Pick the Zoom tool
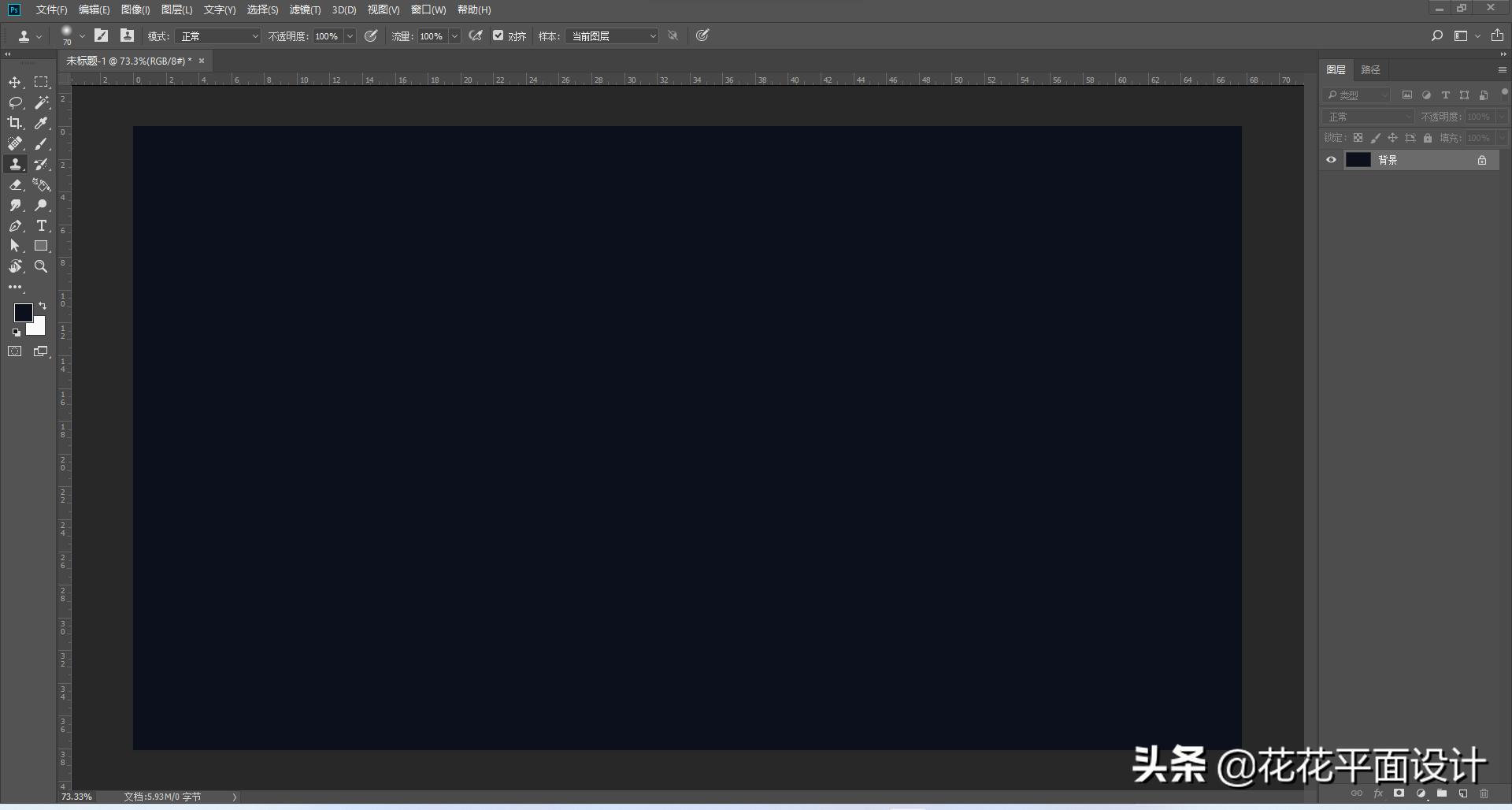Viewport: 1512px width, 810px height. coord(41,266)
